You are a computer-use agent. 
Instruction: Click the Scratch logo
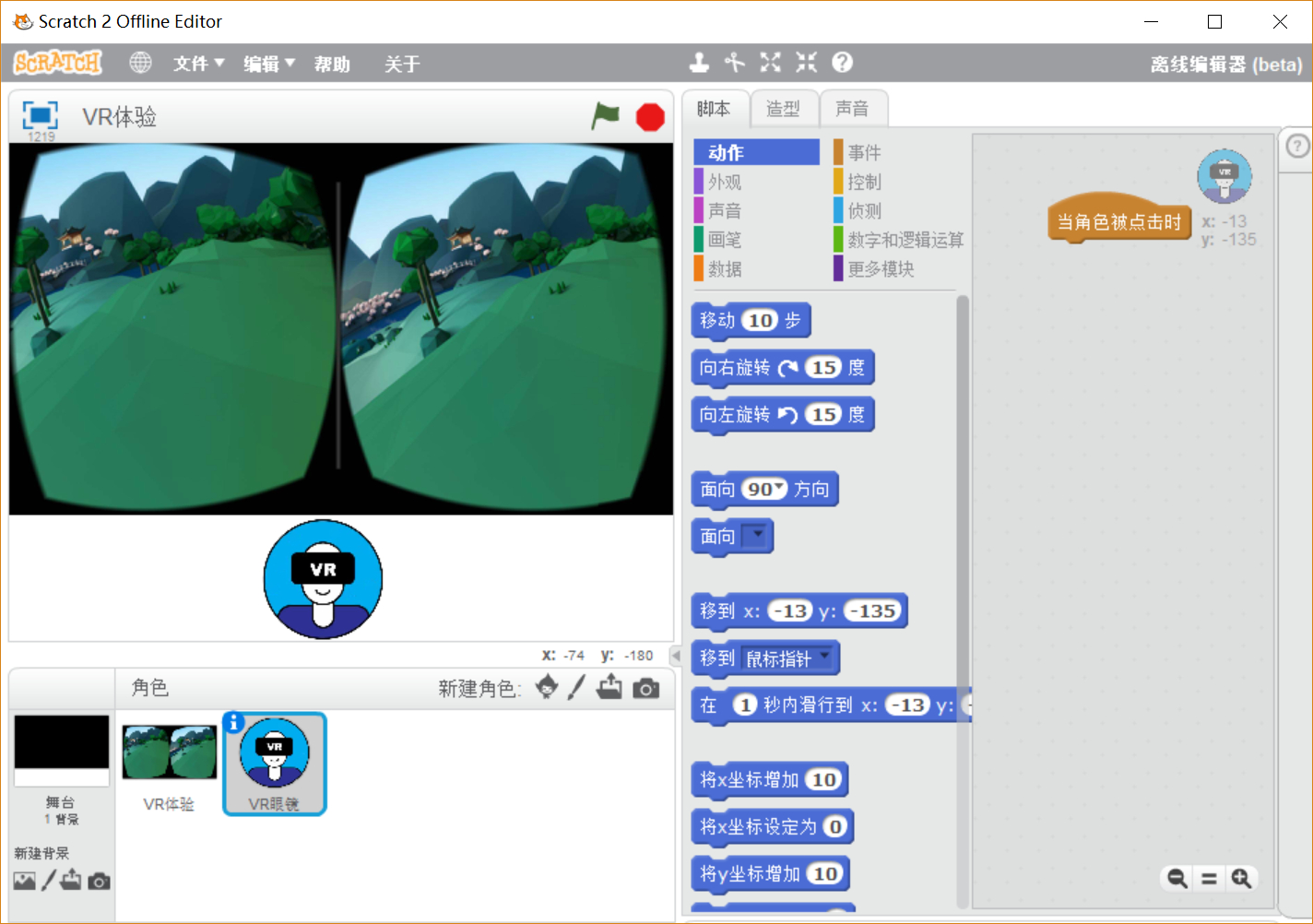pos(57,63)
